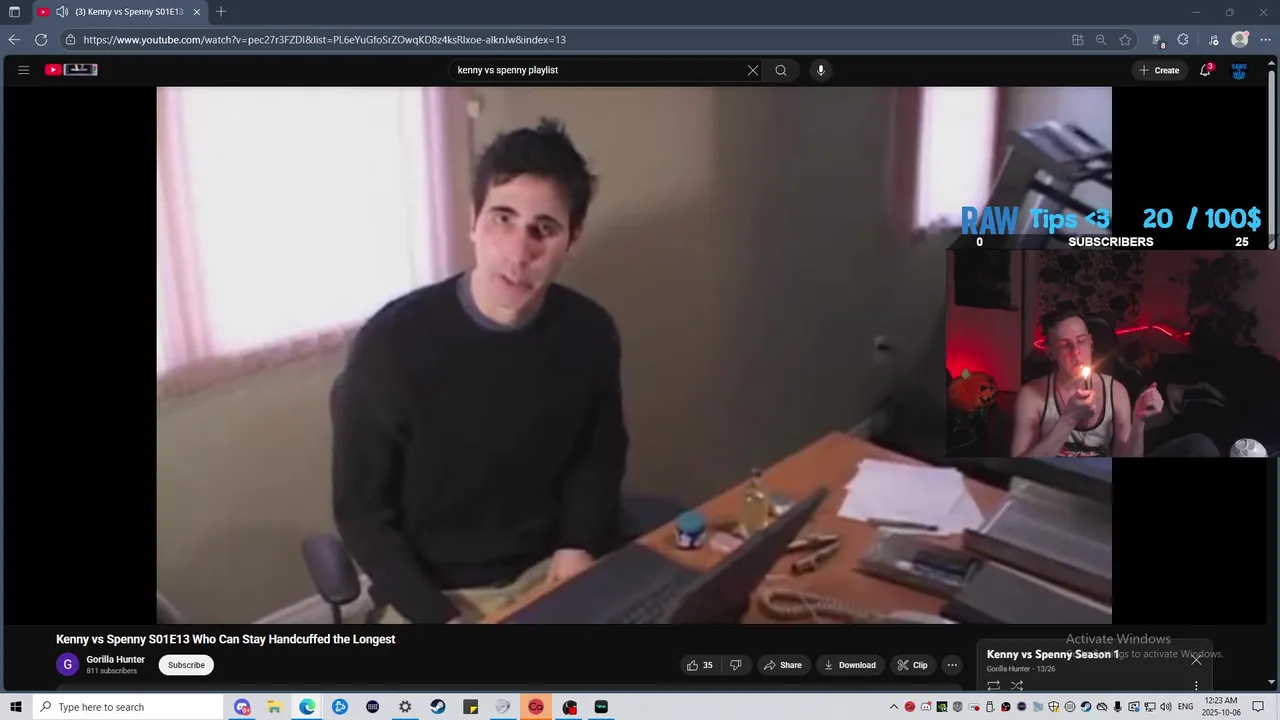The image size is (1280, 720).
Task: Close the Kenny vs Spenny tab
Action: click(x=197, y=12)
